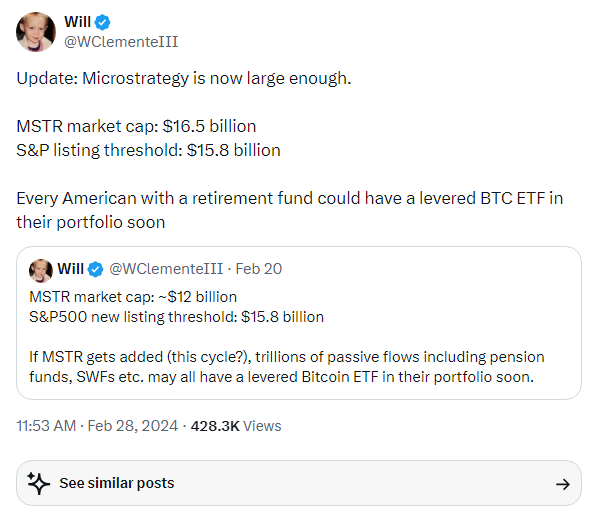598x514 pixels.
Task: Click the text about the levered BTC ETF
Action: pyautogui.click(x=289, y=210)
